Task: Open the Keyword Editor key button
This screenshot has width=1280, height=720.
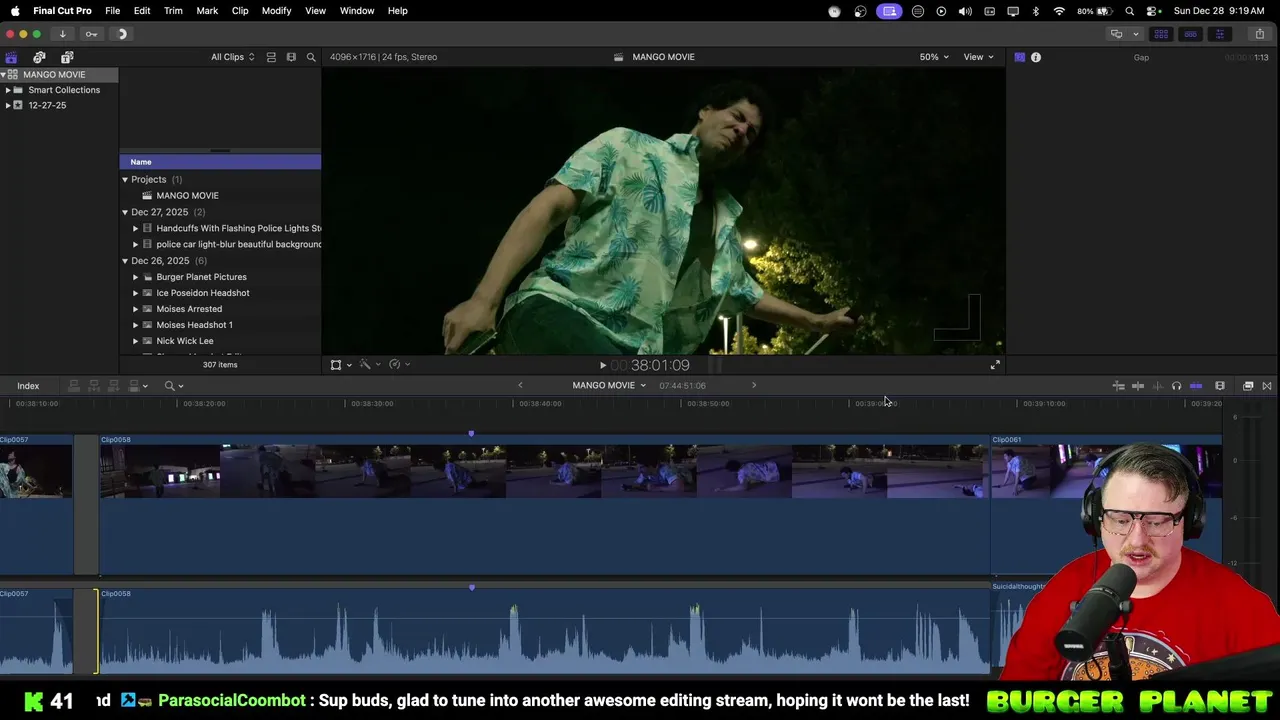Action: [x=91, y=34]
